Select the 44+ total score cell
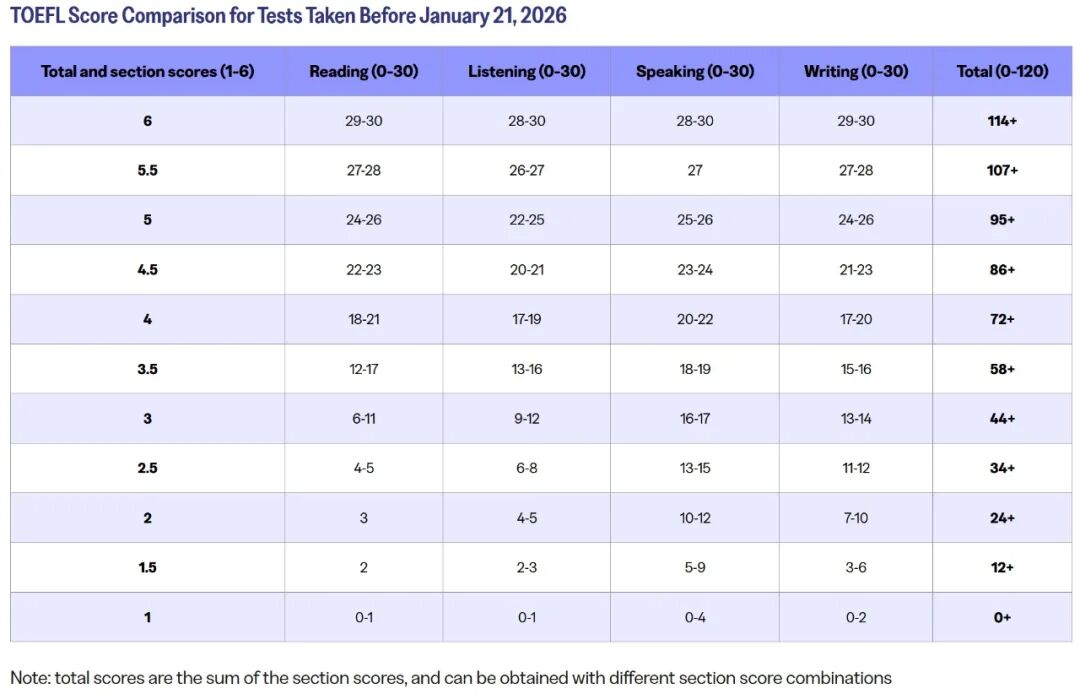1080x694 pixels. point(1002,419)
